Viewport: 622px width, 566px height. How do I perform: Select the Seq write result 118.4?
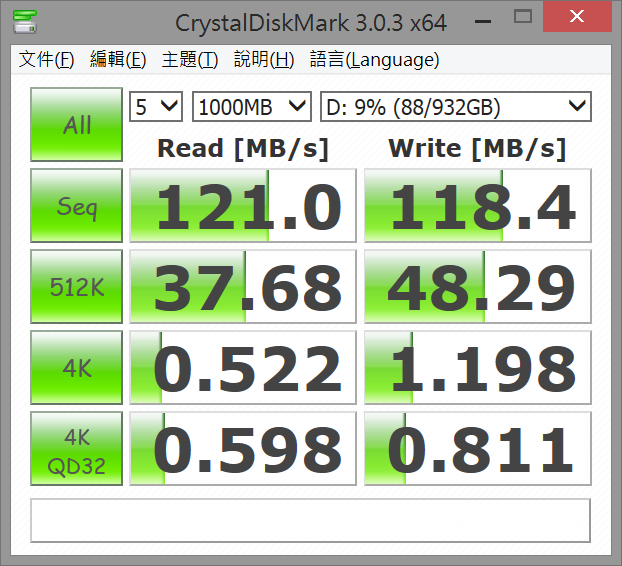pyautogui.click(x=478, y=205)
